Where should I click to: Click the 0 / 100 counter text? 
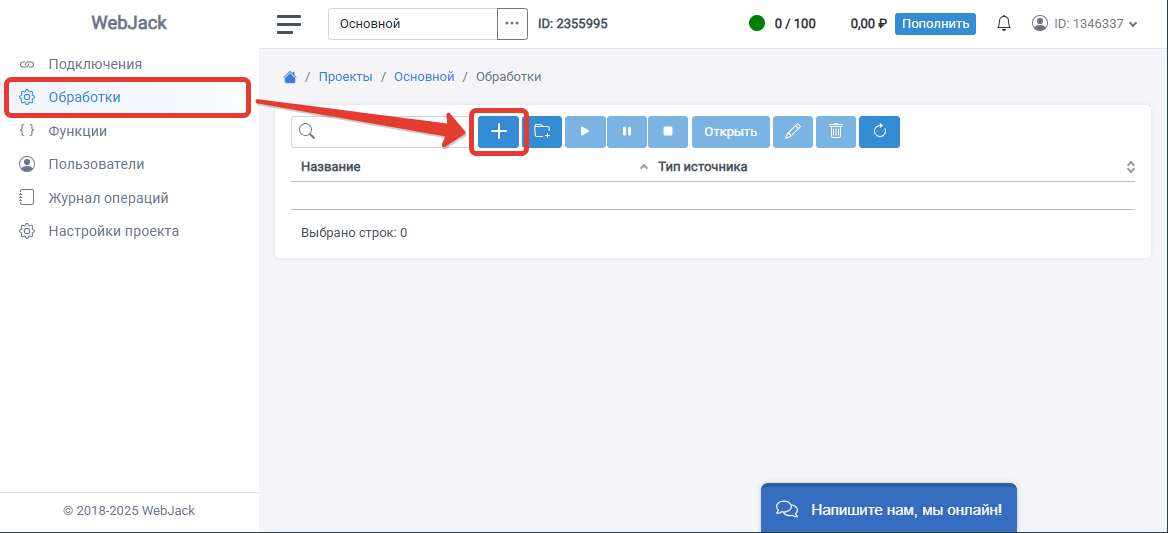795,24
